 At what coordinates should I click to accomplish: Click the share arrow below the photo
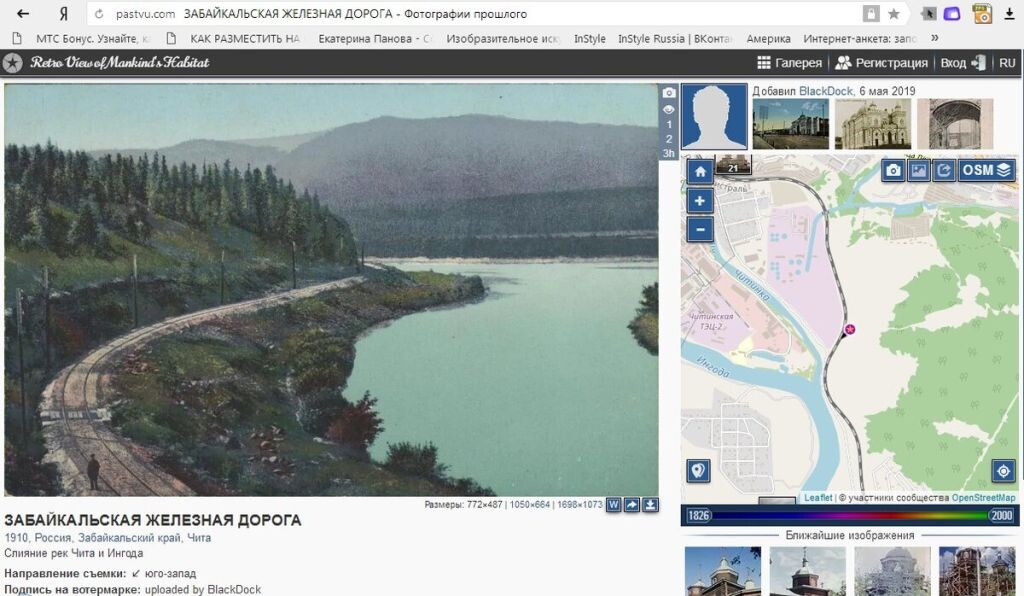pyautogui.click(x=632, y=505)
